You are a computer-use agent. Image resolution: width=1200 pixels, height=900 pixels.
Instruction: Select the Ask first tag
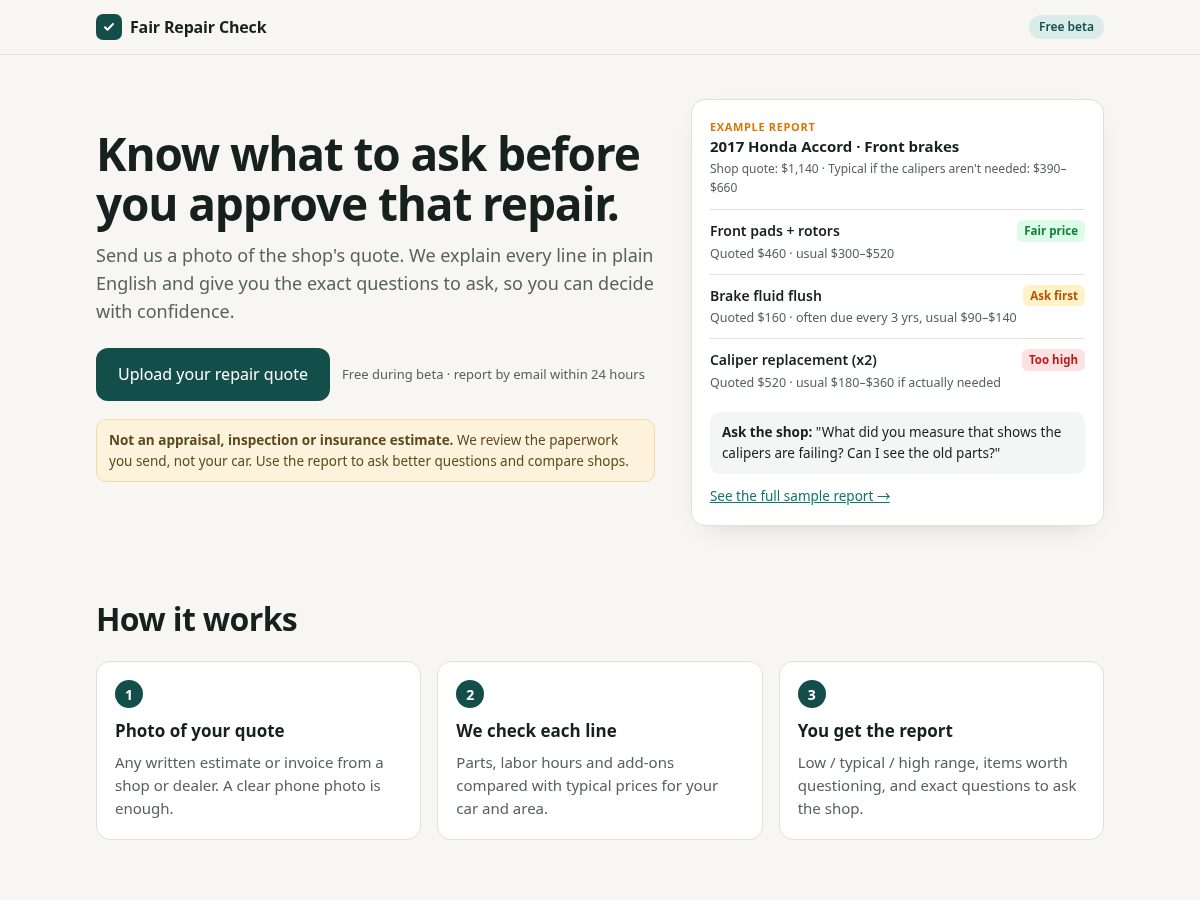point(1054,295)
